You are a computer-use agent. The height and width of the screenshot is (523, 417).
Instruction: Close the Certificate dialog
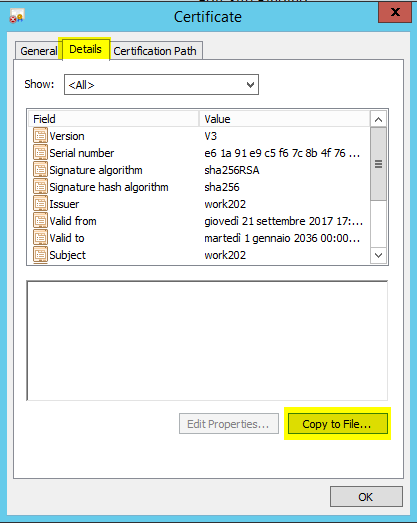click(x=395, y=12)
